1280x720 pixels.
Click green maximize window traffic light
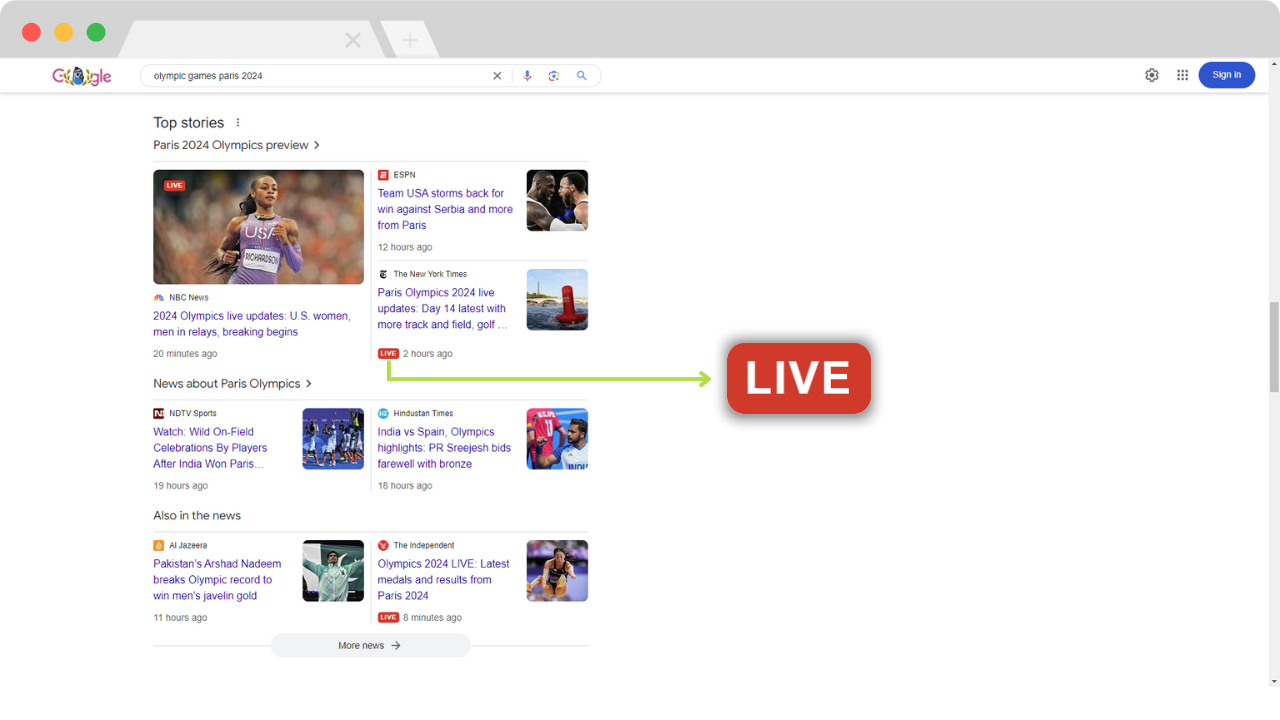click(x=96, y=32)
